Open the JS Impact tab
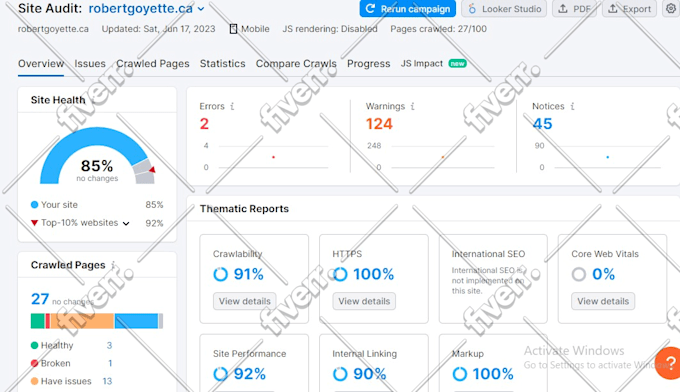Screen dimensions: 680x392 433,64
